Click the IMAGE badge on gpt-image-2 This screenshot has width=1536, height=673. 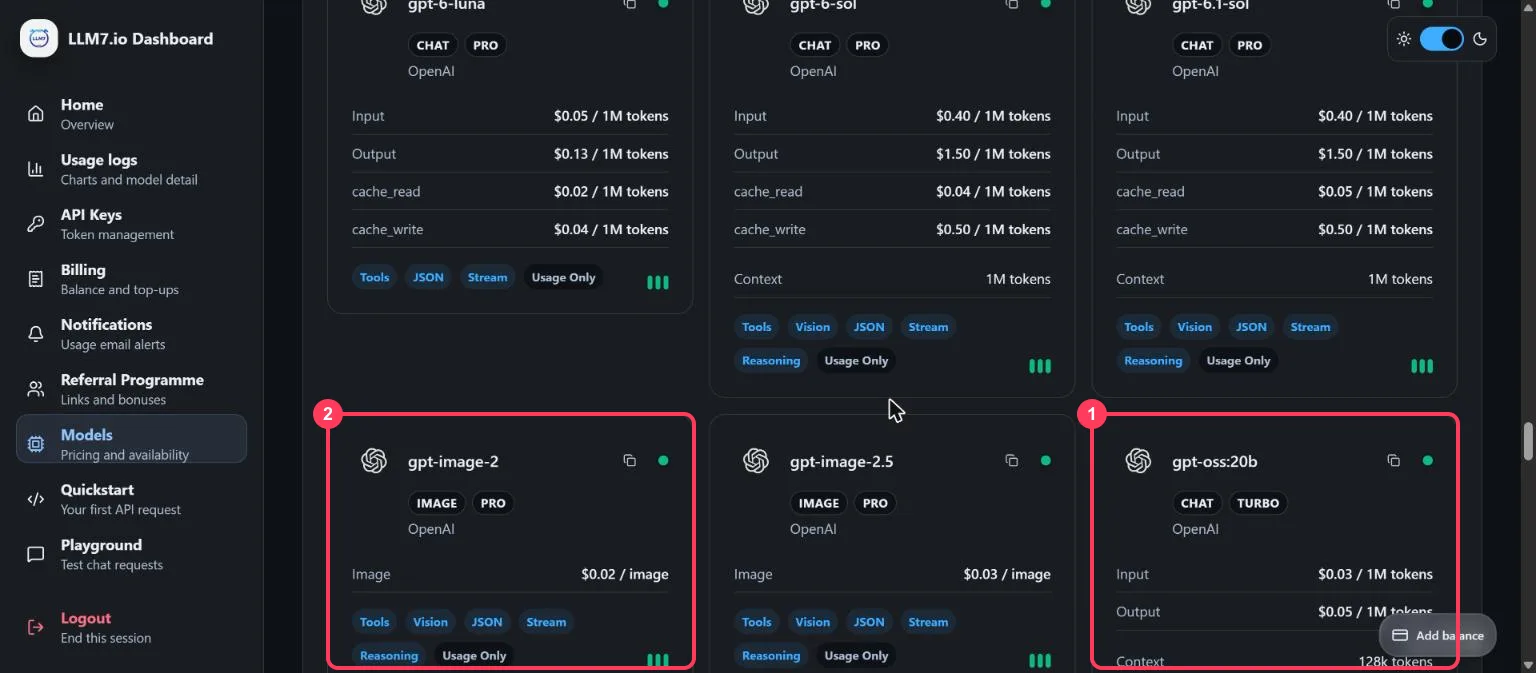point(437,503)
